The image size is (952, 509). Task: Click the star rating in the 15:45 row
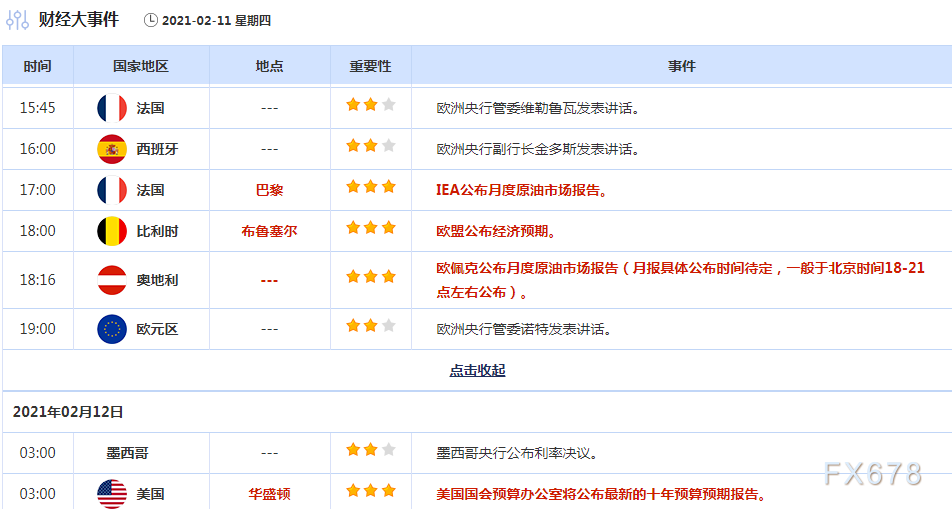point(371,105)
